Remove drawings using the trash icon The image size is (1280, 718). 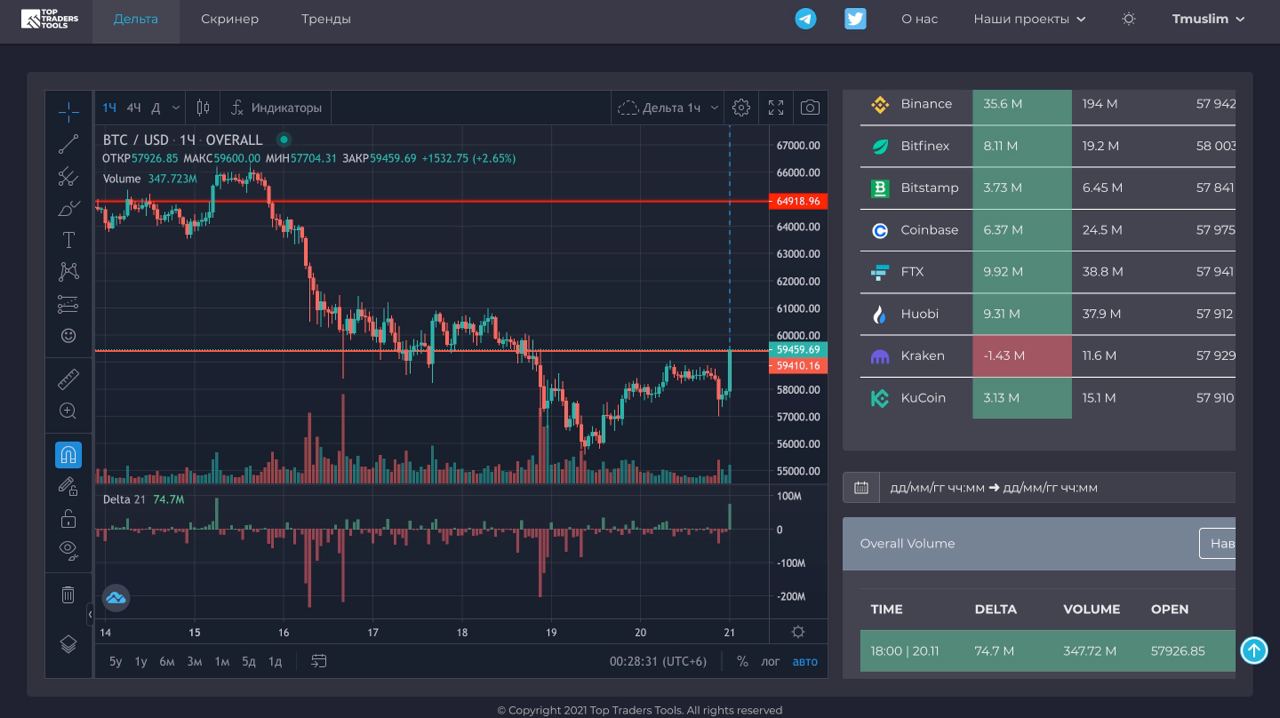point(68,595)
